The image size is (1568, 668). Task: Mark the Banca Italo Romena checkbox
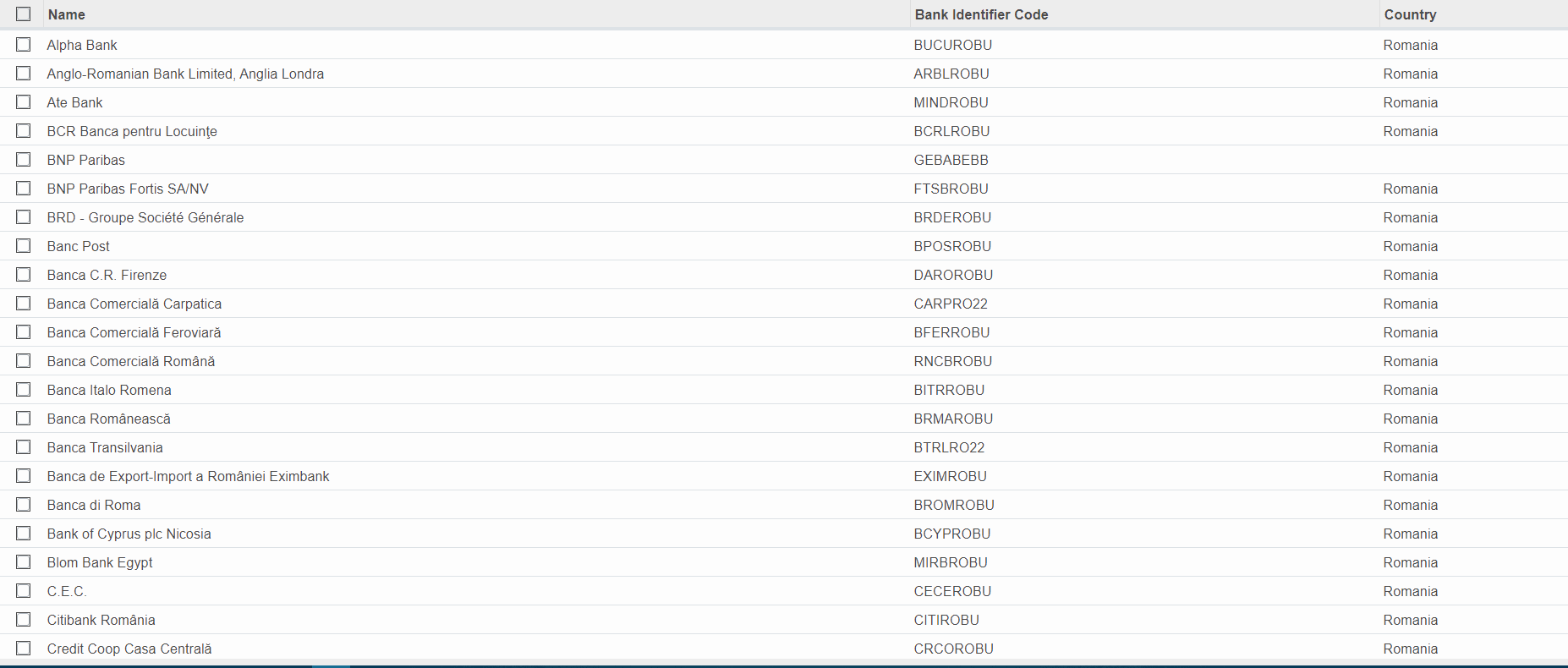23,390
